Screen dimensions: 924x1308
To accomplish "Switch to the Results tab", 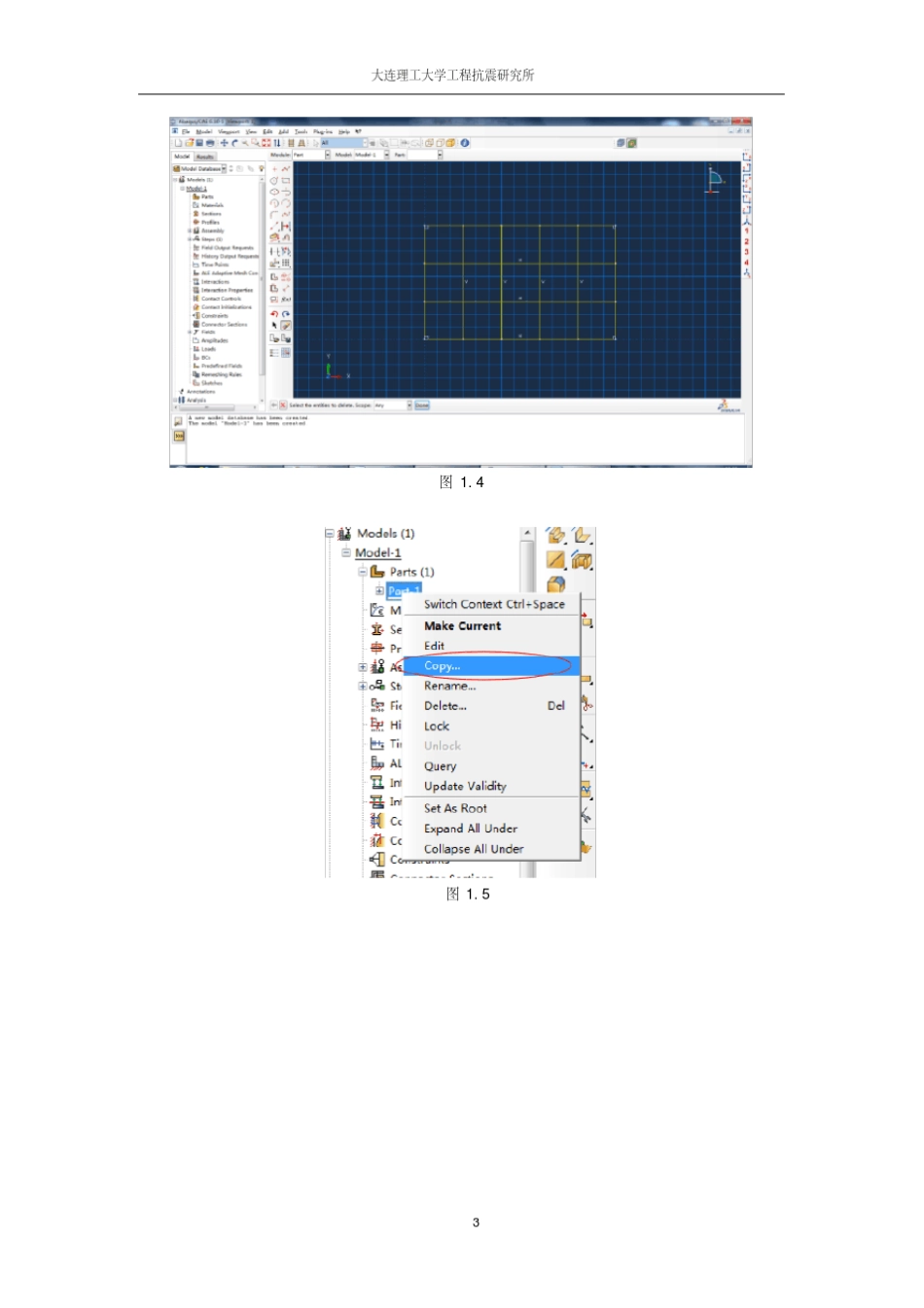I will point(205,157).
